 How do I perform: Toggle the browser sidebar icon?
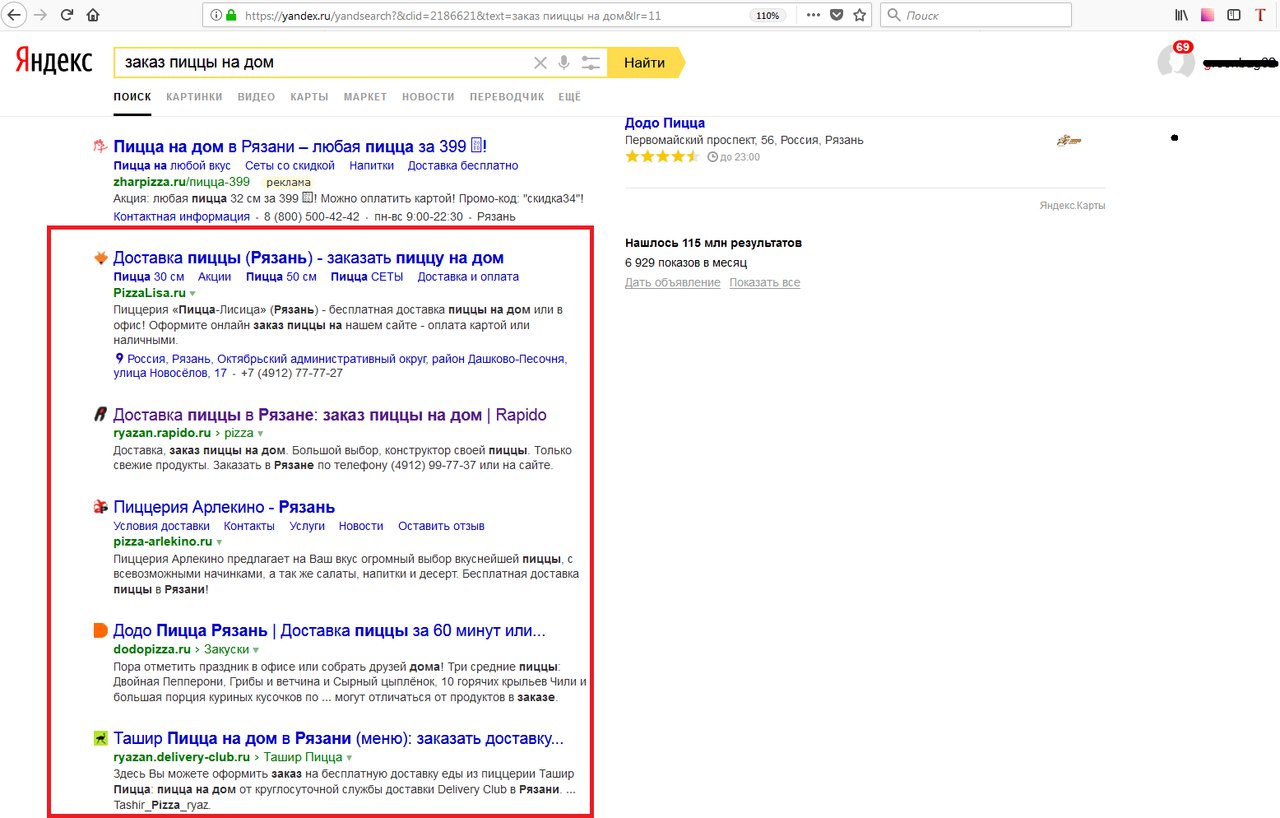tap(1234, 15)
